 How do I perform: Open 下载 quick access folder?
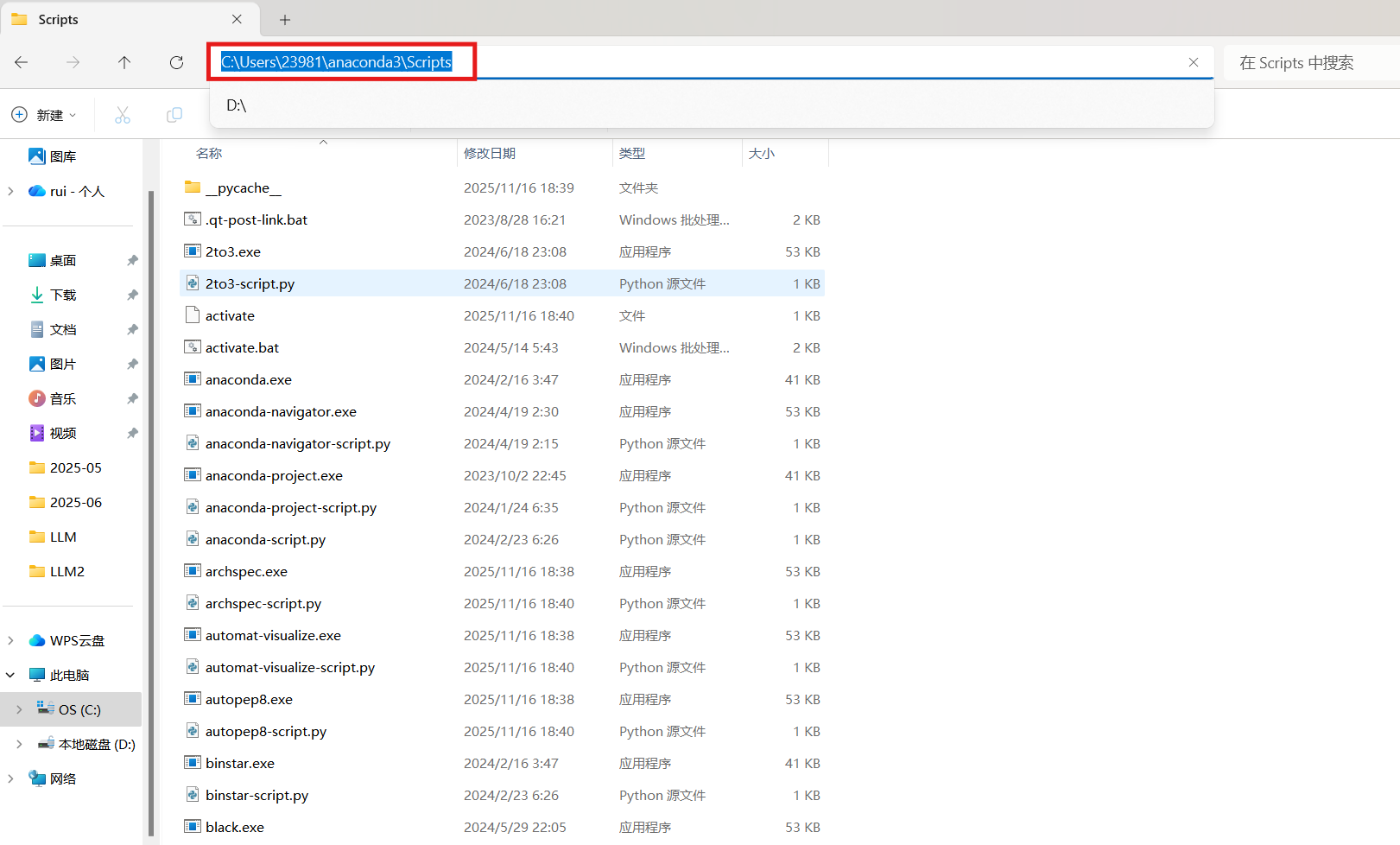click(x=63, y=295)
